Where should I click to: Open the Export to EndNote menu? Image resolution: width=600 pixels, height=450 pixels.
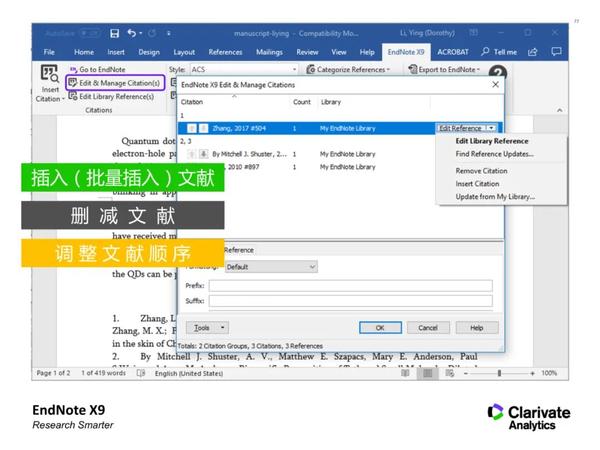(x=444, y=69)
